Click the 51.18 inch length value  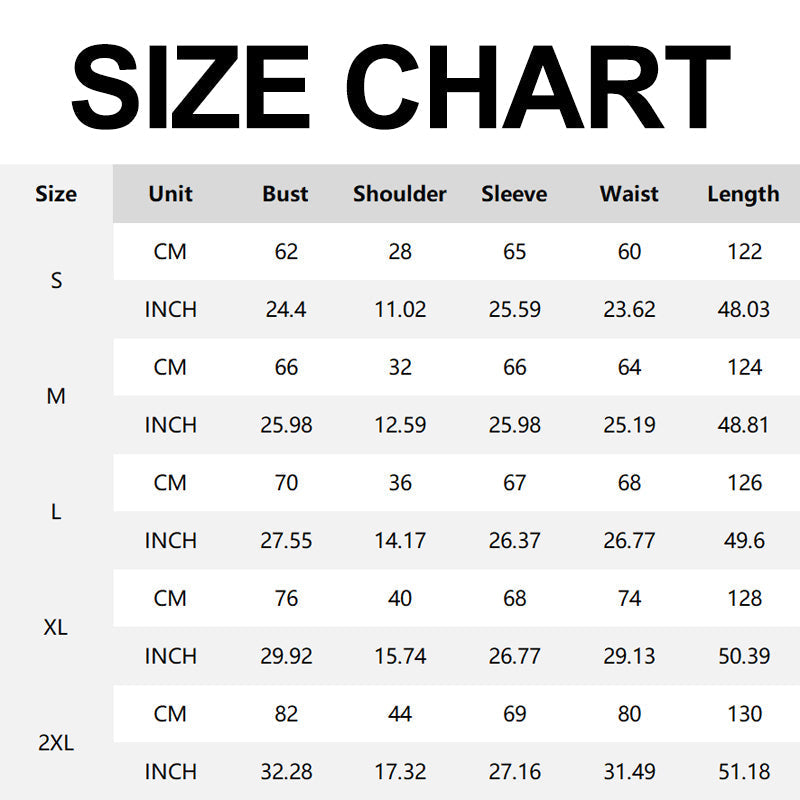(x=744, y=772)
